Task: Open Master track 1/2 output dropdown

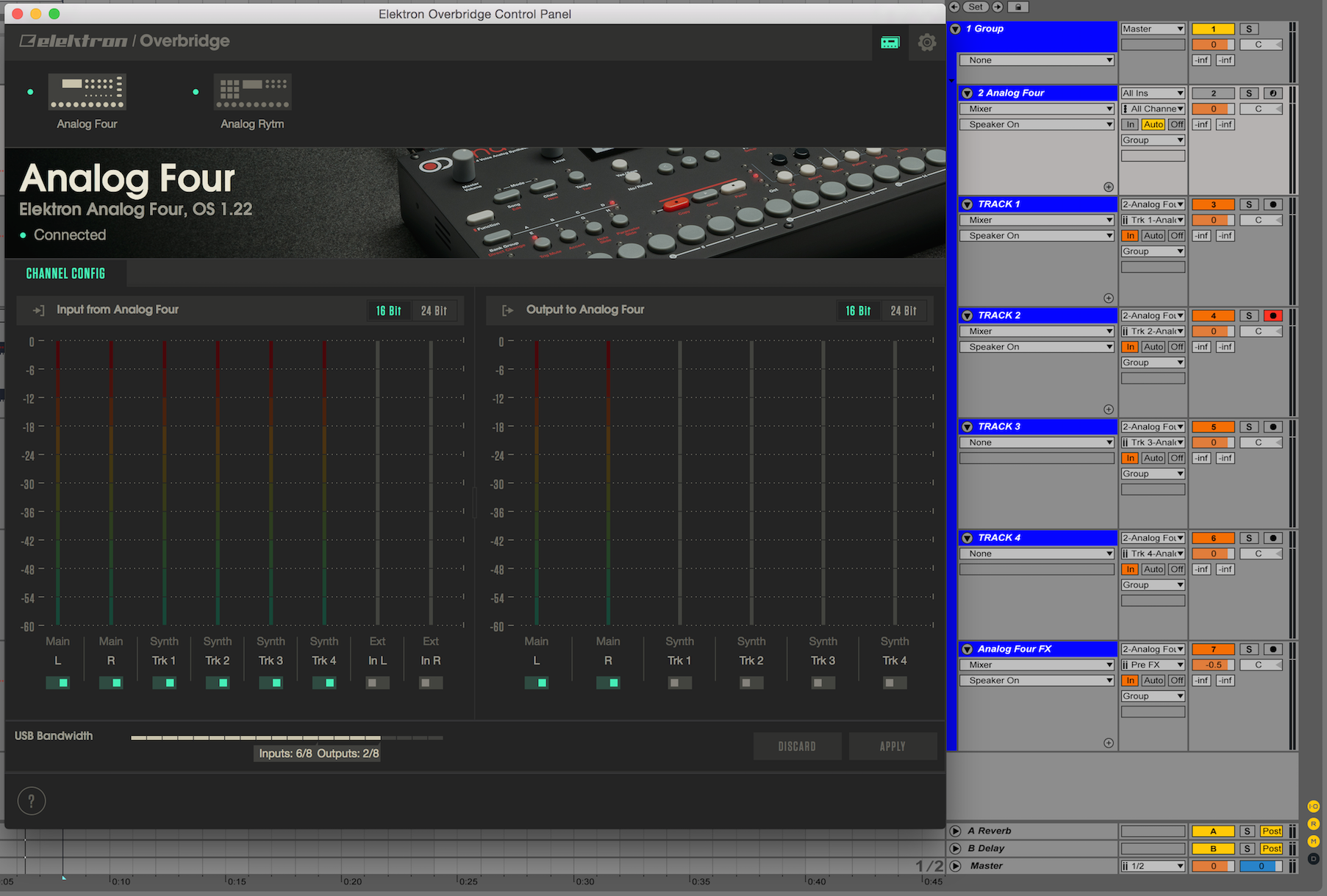Action: tap(1153, 866)
